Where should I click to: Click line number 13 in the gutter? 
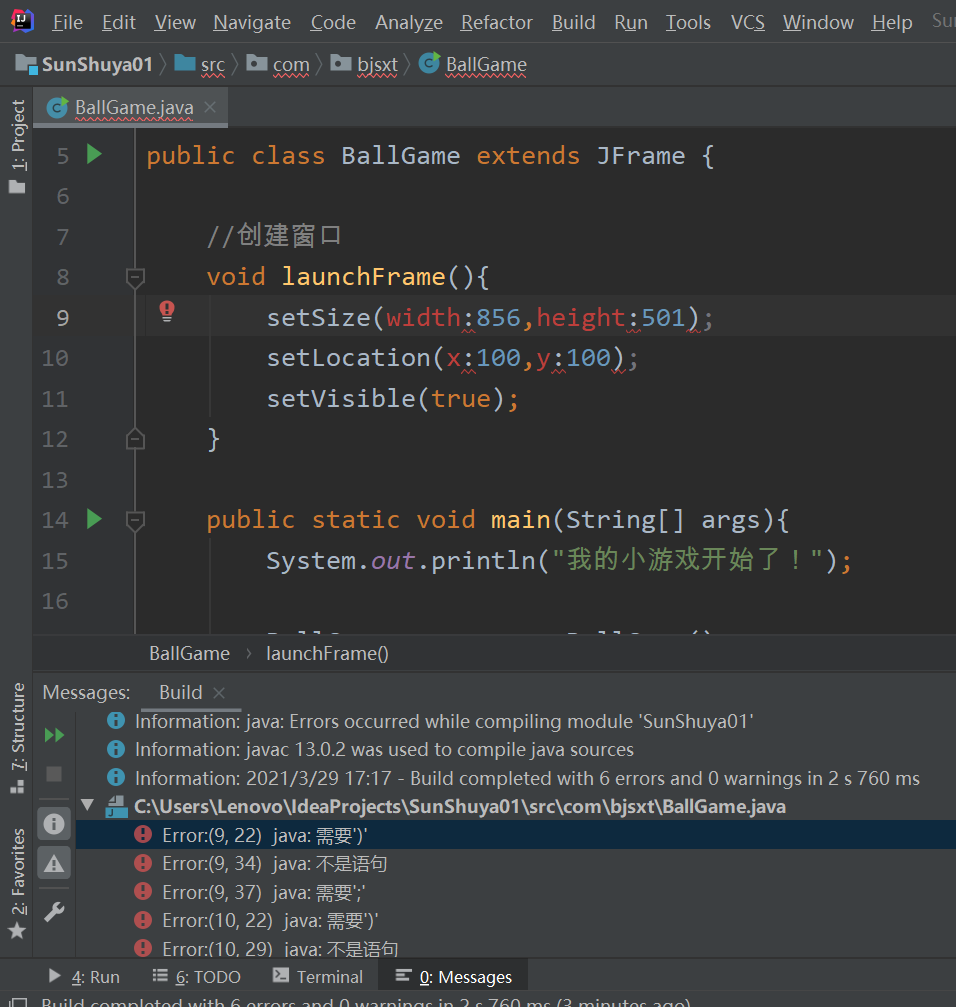55,480
